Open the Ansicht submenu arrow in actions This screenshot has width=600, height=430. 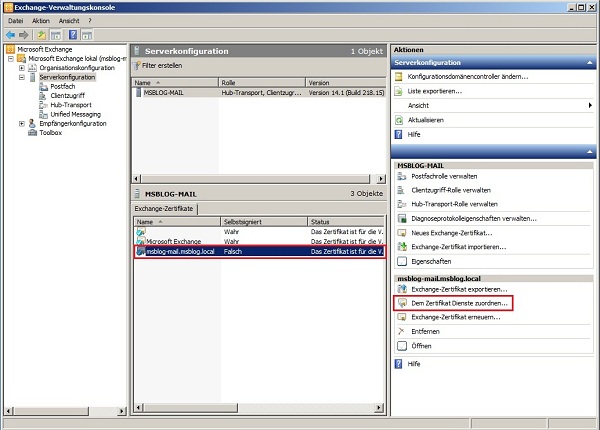(590, 105)
